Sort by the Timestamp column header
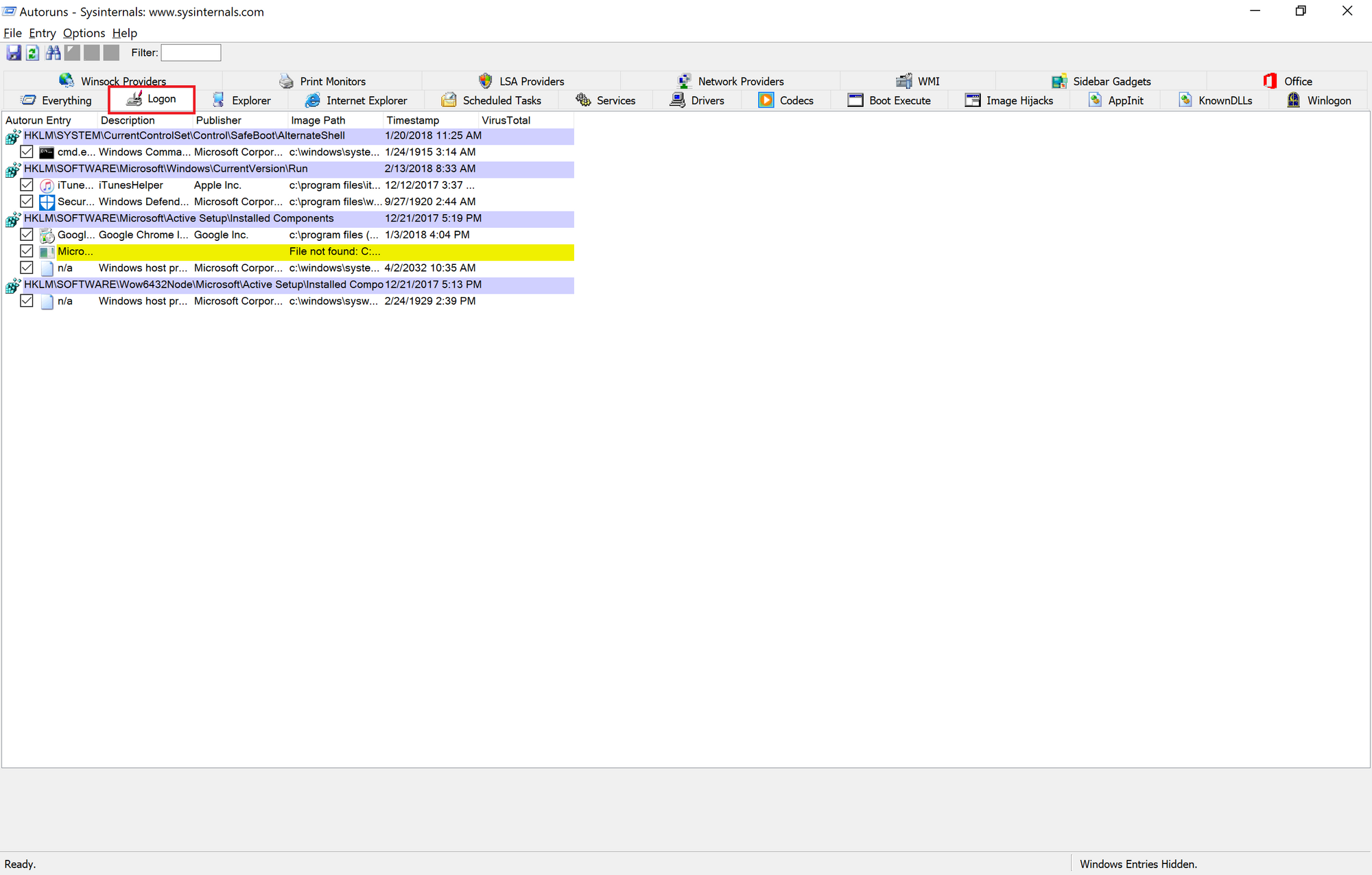This screenshot has width=1372, height=875. (431, 120)
